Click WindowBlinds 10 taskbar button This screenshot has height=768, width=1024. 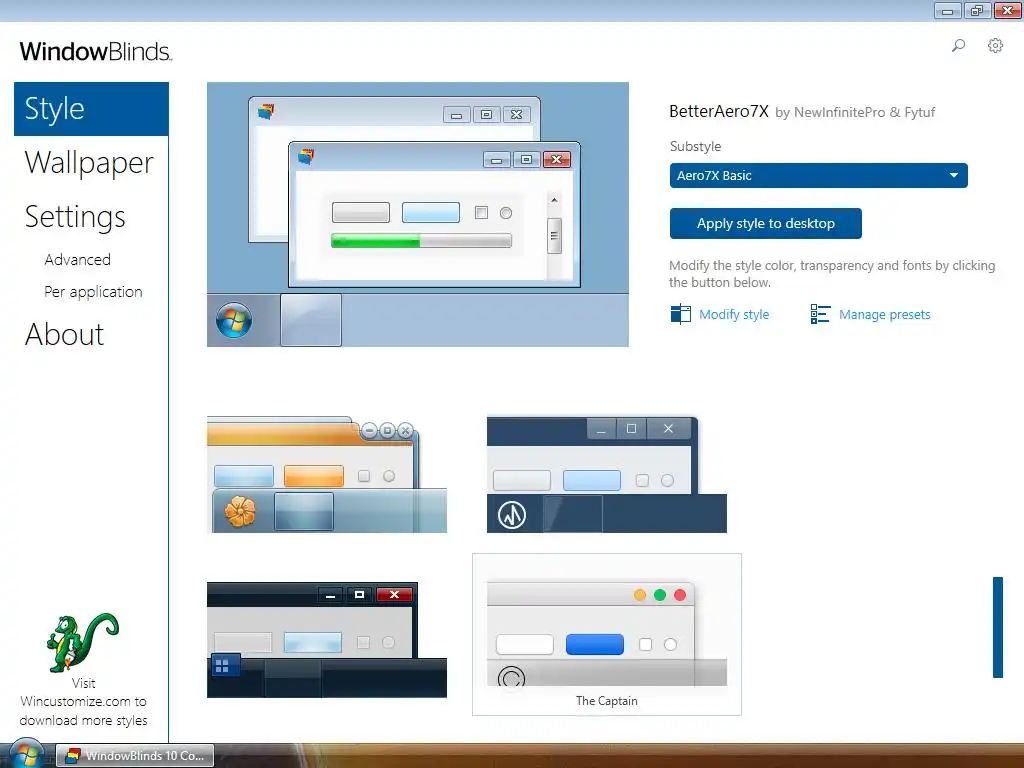tap(135, 756)
